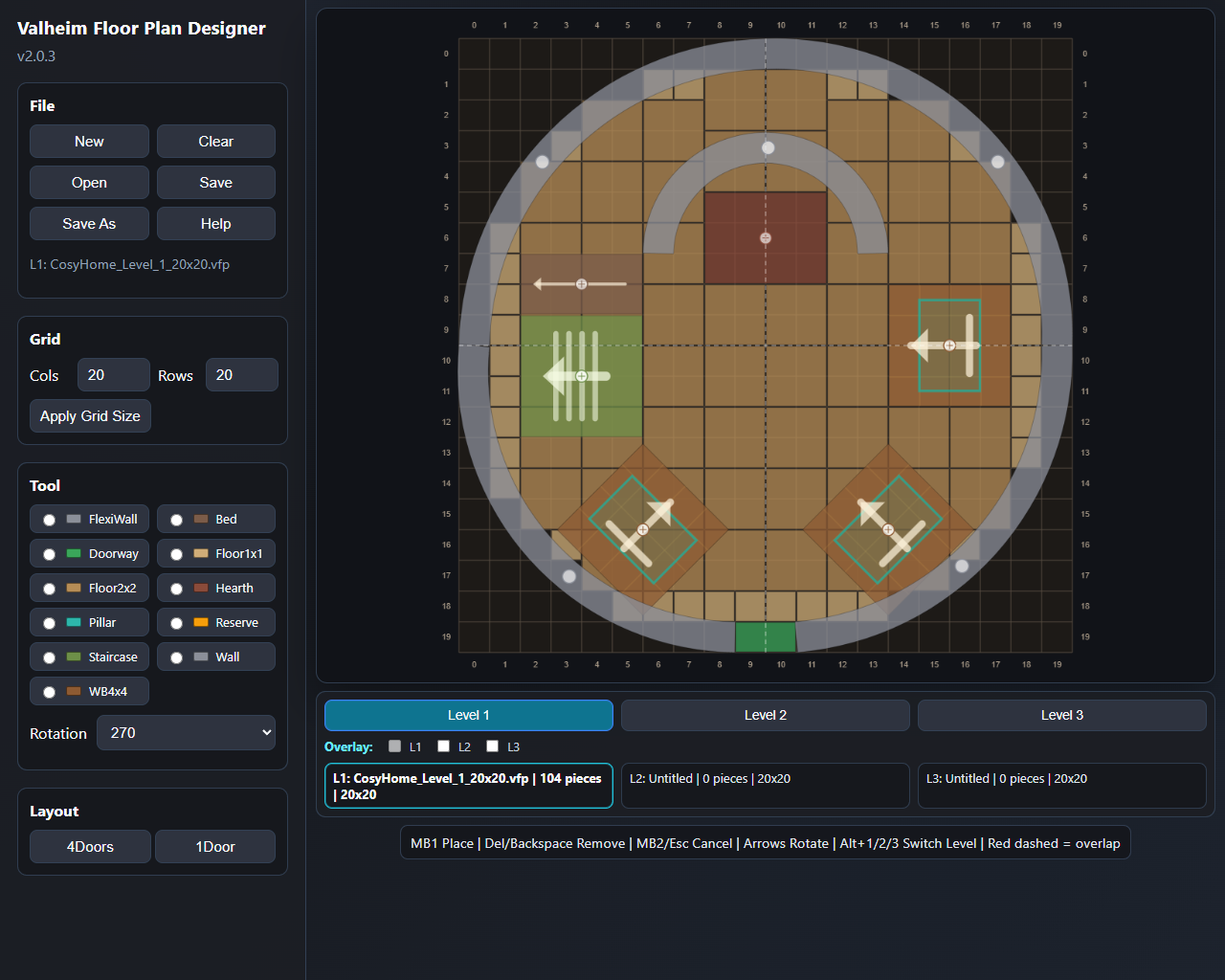This screenshot has height=980, width=1225.
Task: Toggle the L3 overlay checkbox
Action: pos(493,746)
